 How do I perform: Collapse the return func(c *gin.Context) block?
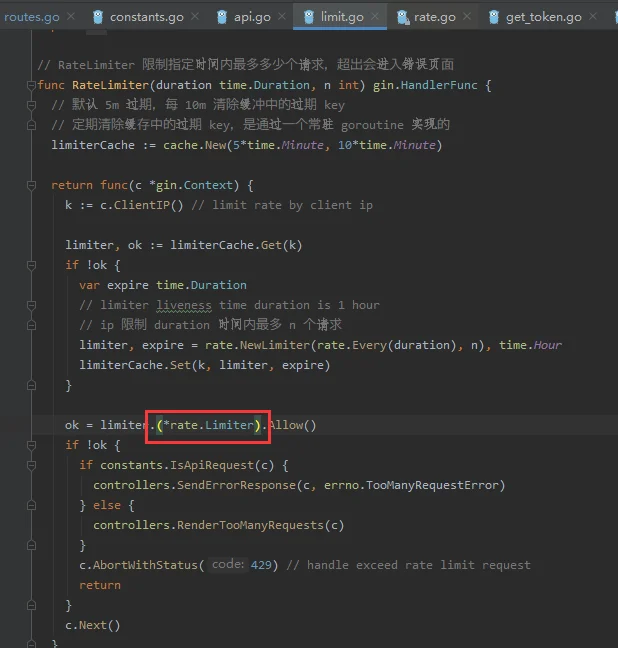pyautogui.click(x=31, y=185)
